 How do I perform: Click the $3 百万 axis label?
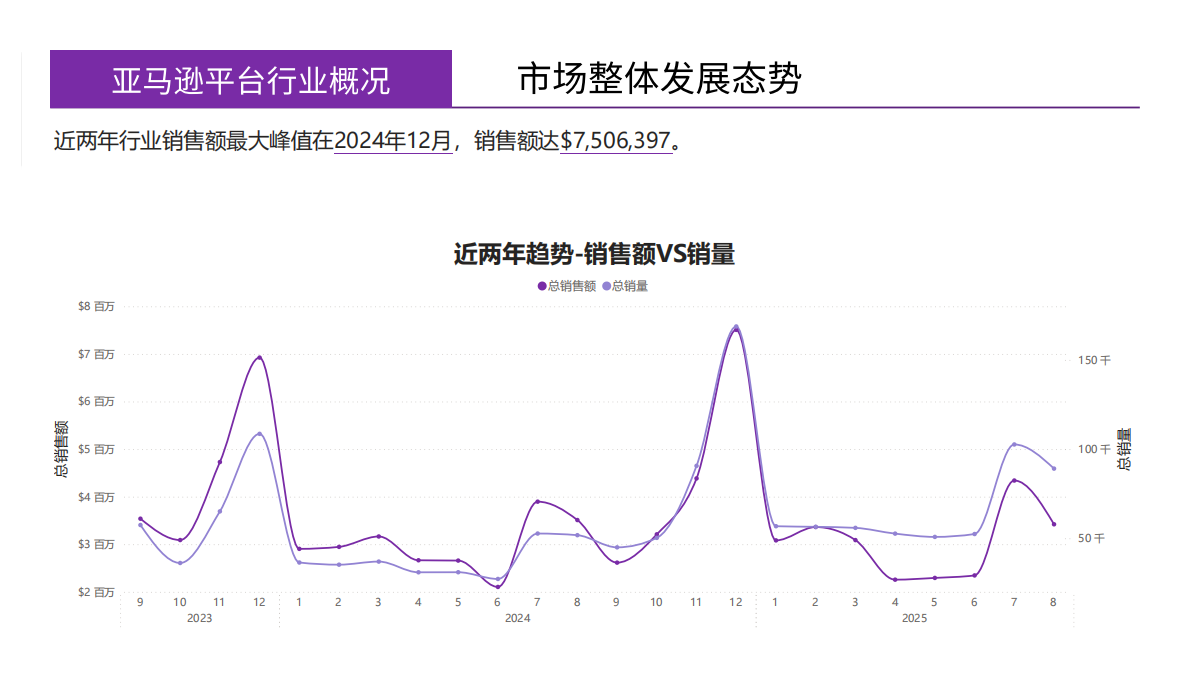pos(96,544)
